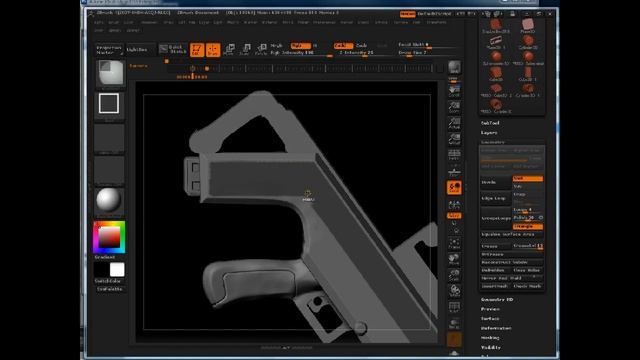Viewport: 640px width, 360px height.
Task: Click the L.Sym symmetry icon
Action: pos(454,204)
